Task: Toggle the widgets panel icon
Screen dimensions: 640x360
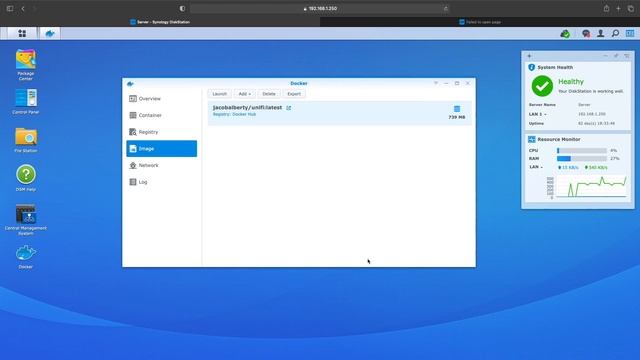Action: click(x=630, y=33)
